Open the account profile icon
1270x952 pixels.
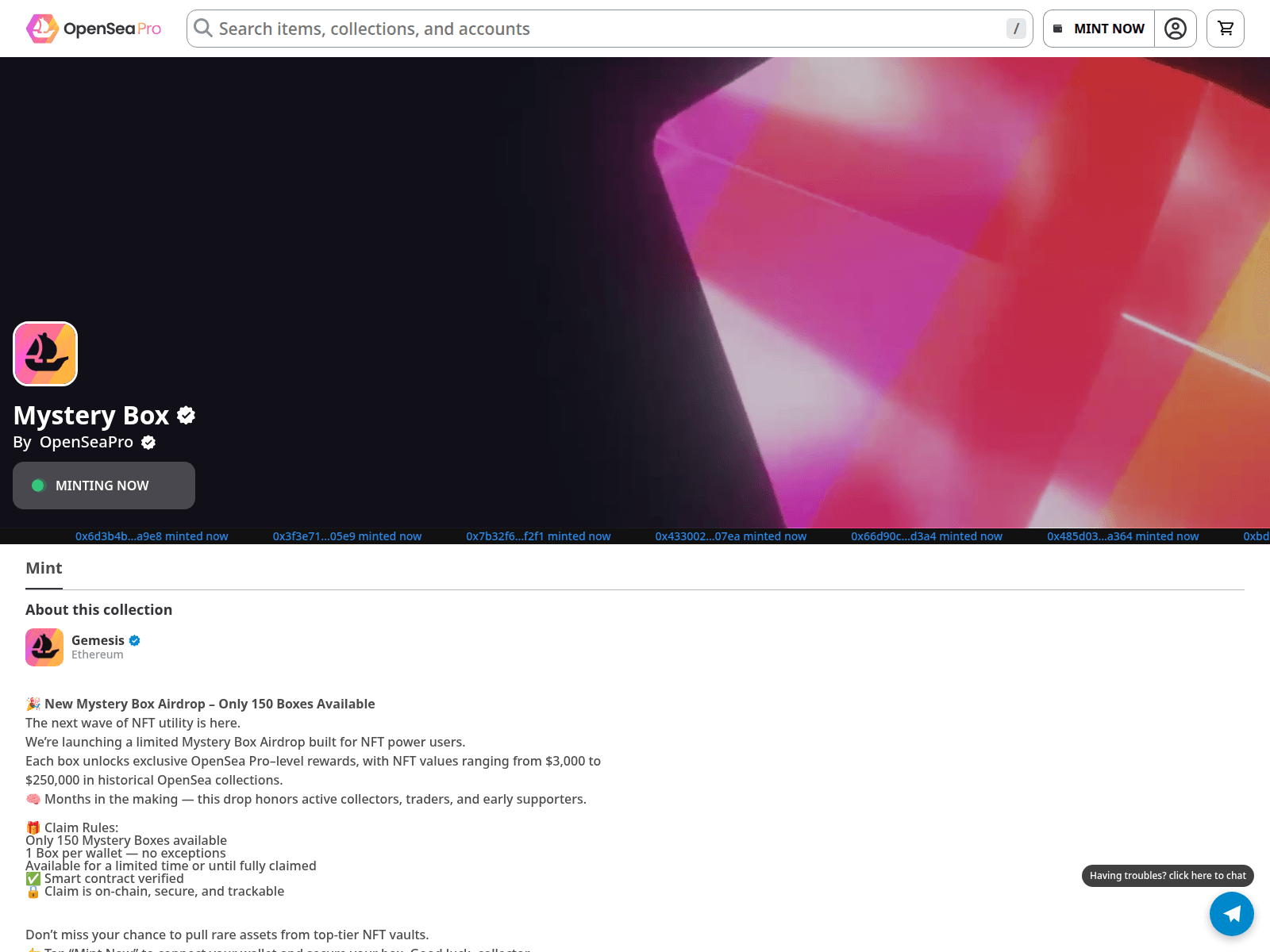click(x=1175, y=29)
